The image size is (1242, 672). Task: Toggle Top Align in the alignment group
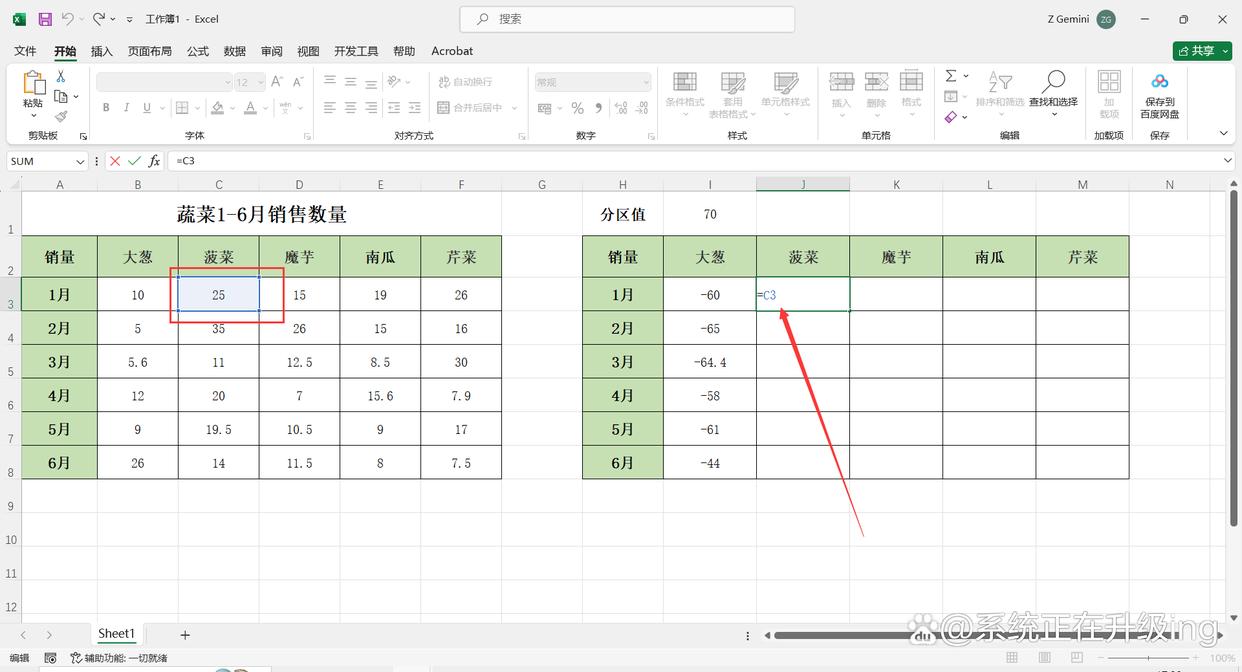pyautogui.click(x=329, y=82)
